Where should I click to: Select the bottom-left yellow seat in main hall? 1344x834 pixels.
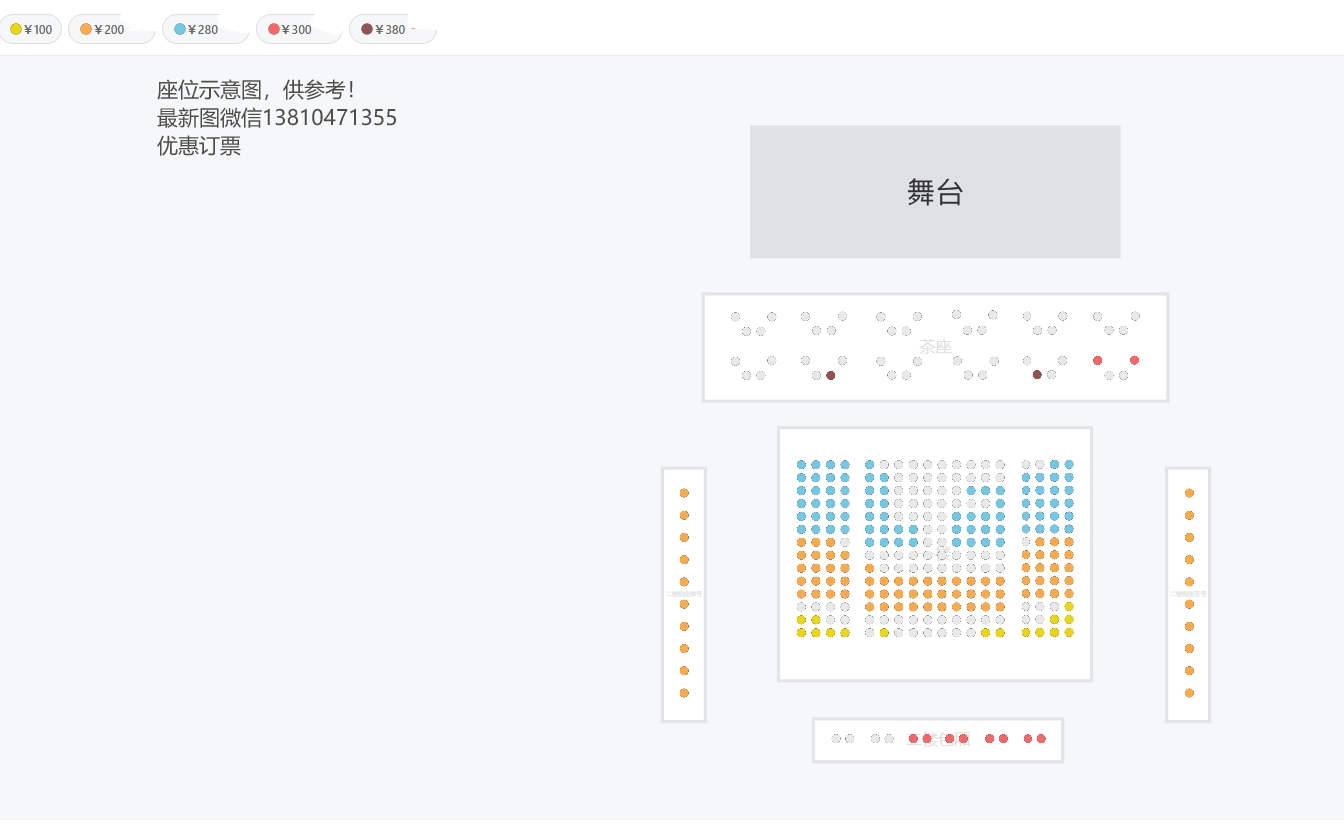(802, 633)
